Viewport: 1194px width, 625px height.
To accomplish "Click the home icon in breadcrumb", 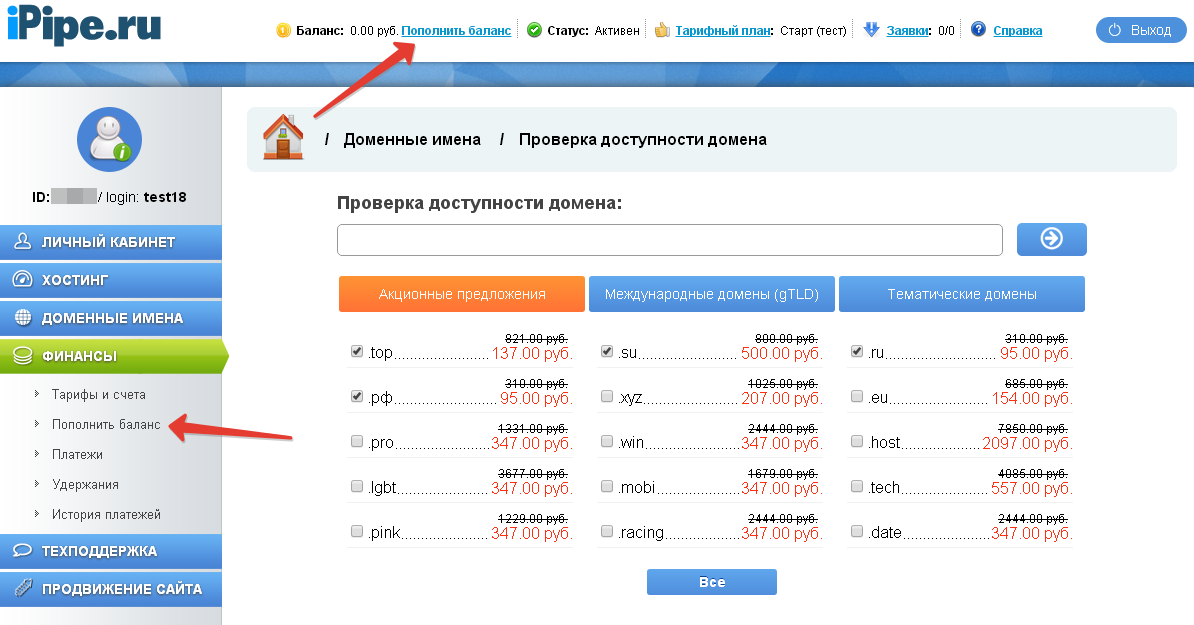I will pyautogui.click(x=283, y=137).
